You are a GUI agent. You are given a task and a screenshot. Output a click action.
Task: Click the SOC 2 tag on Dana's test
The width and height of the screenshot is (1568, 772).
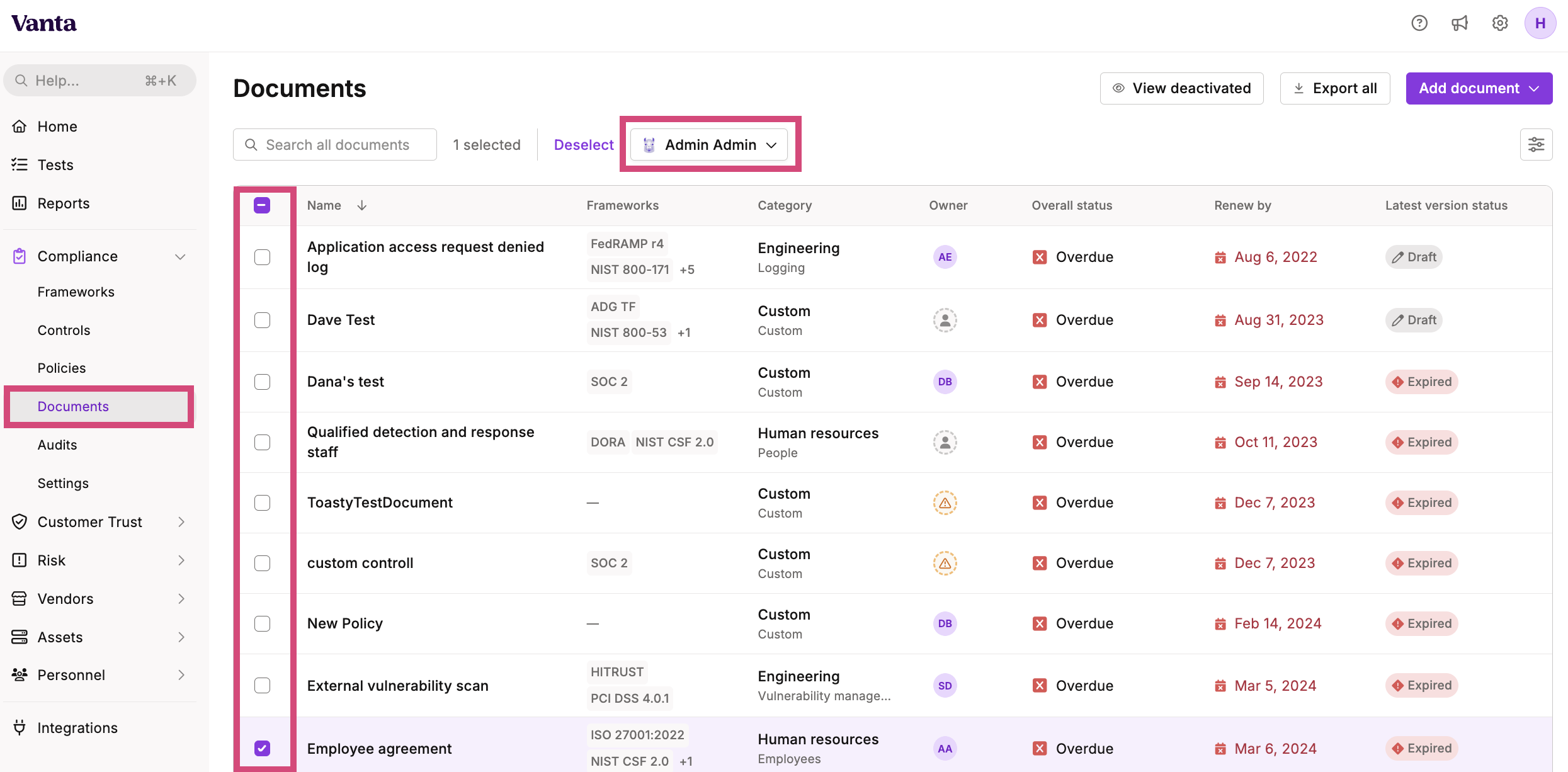tap(609, 382)
